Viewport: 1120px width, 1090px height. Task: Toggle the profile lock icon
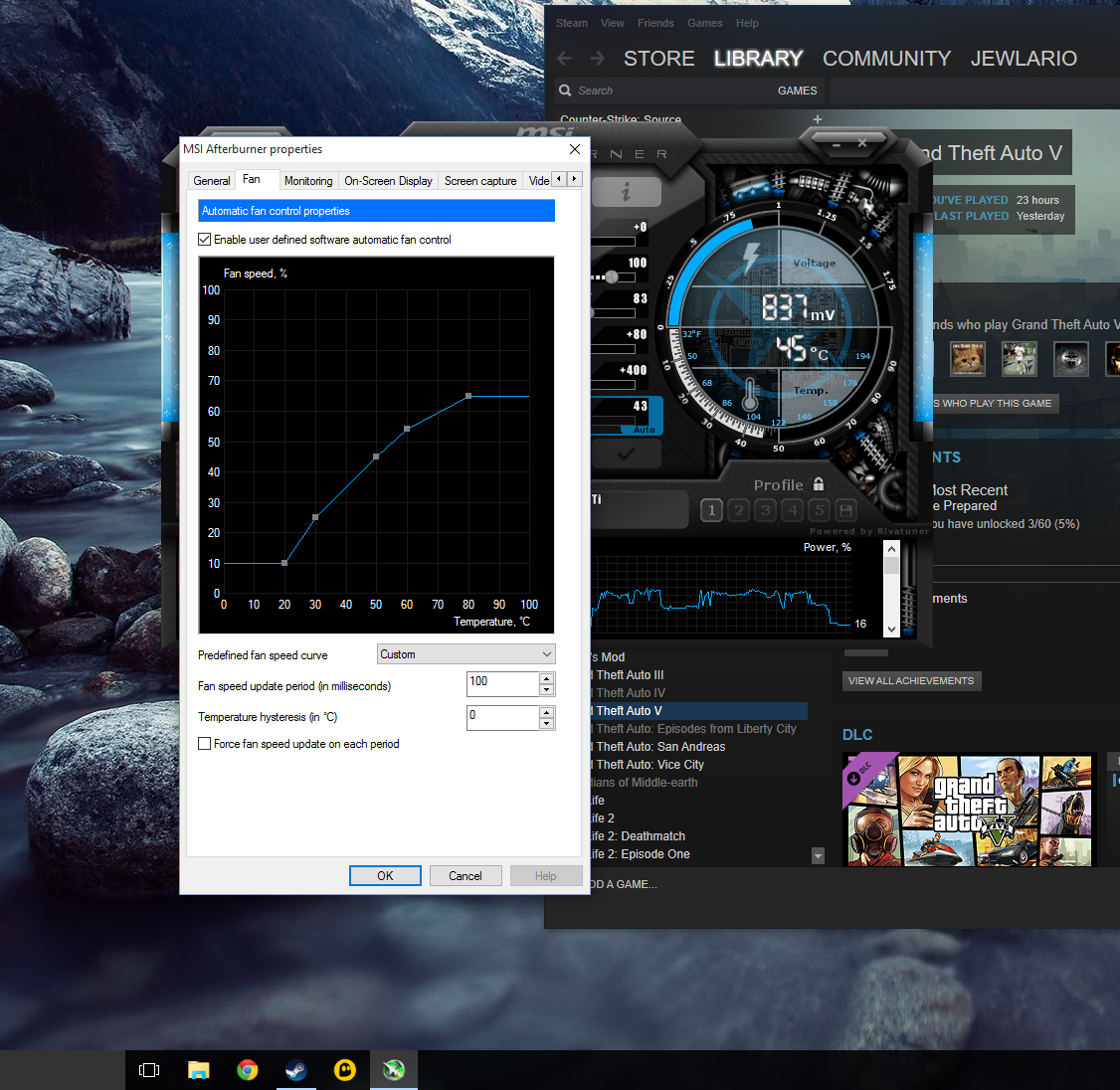coord(819,483)
